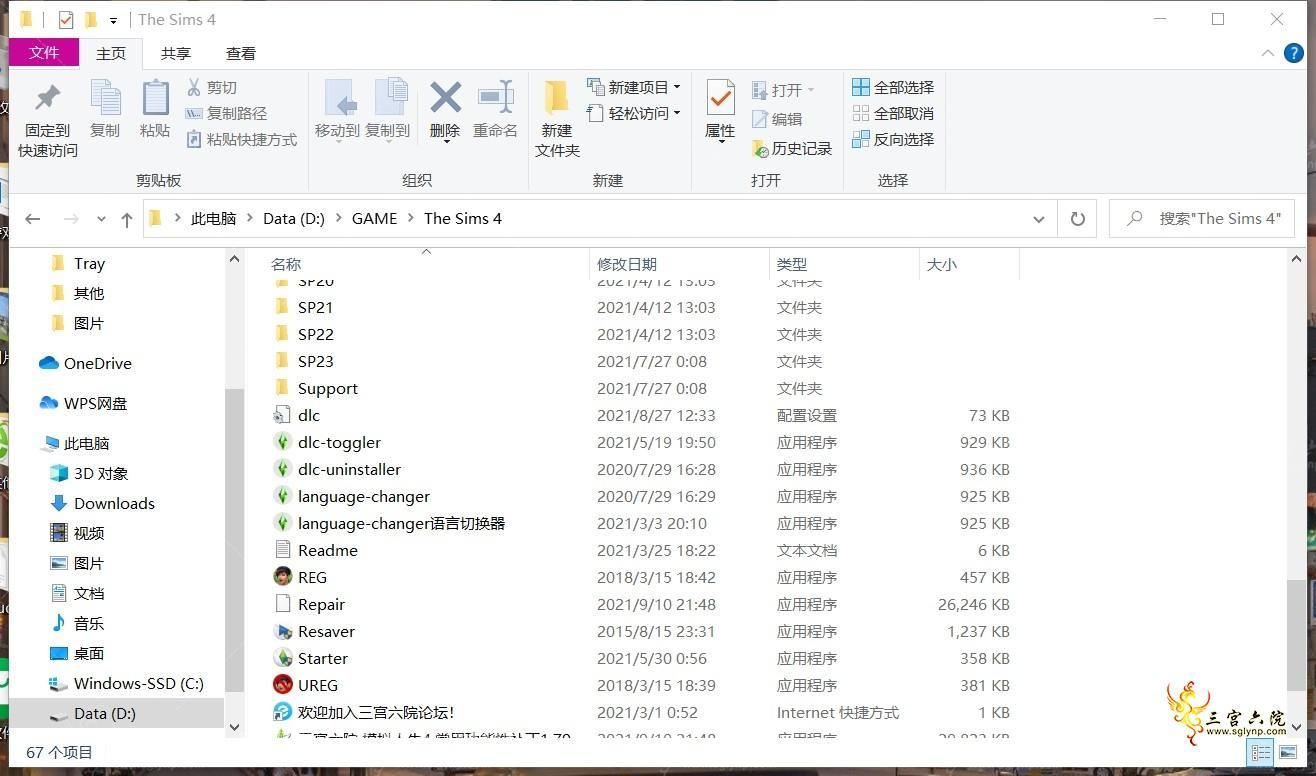Select the REG application file

(312, 577)
